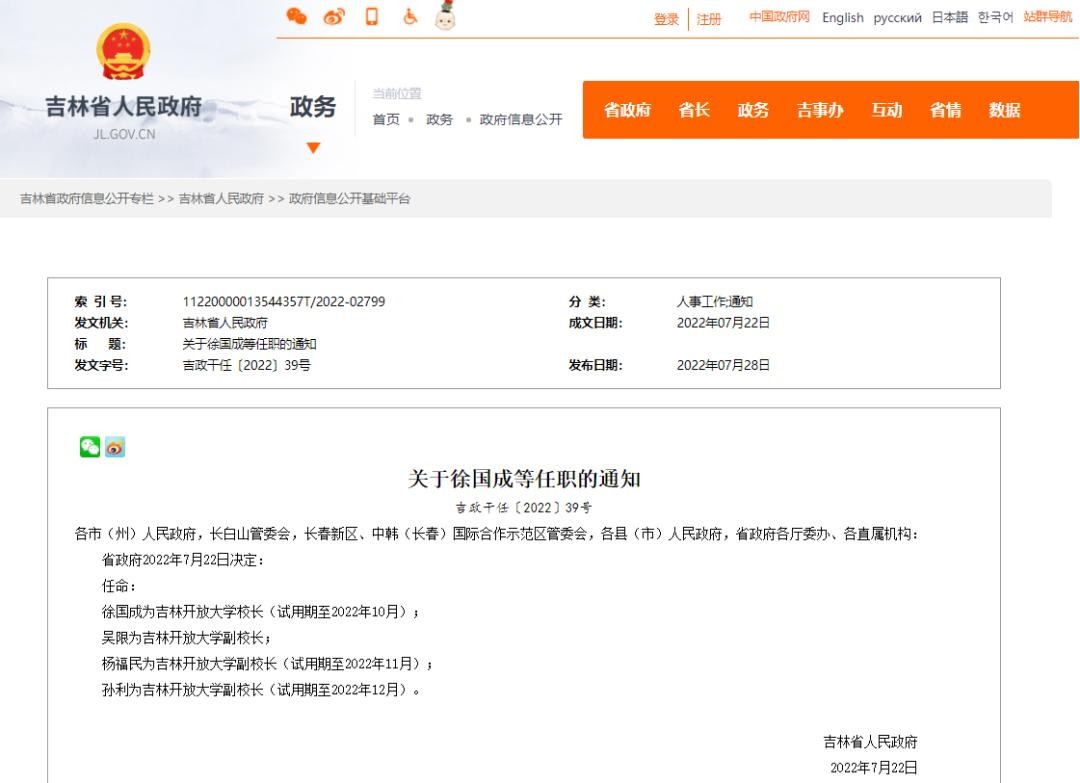
Task: Open the wheelchair accessibility icon
Action: (408, 16)
